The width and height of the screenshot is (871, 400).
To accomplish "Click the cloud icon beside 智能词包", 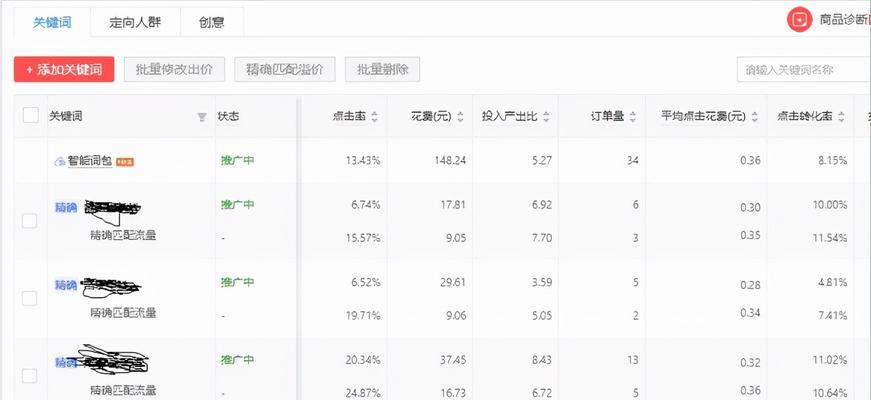I will (x=59, y=162).
